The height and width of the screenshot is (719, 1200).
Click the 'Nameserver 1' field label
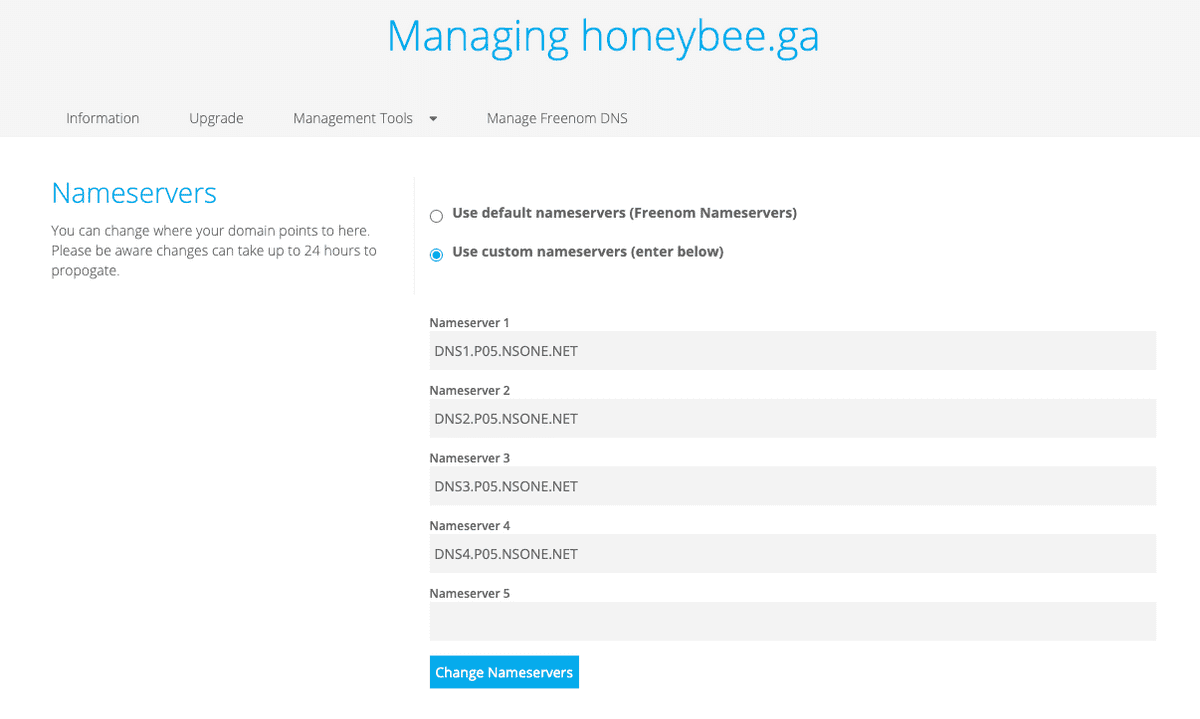pos(469,323)
